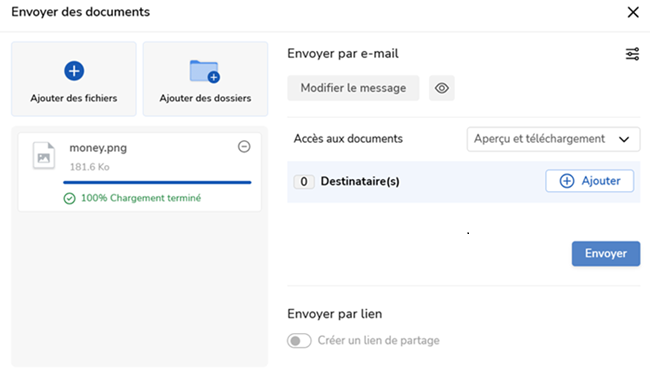
Task: Click the Ajouter des dossiers tile
Action: [205, 79]
